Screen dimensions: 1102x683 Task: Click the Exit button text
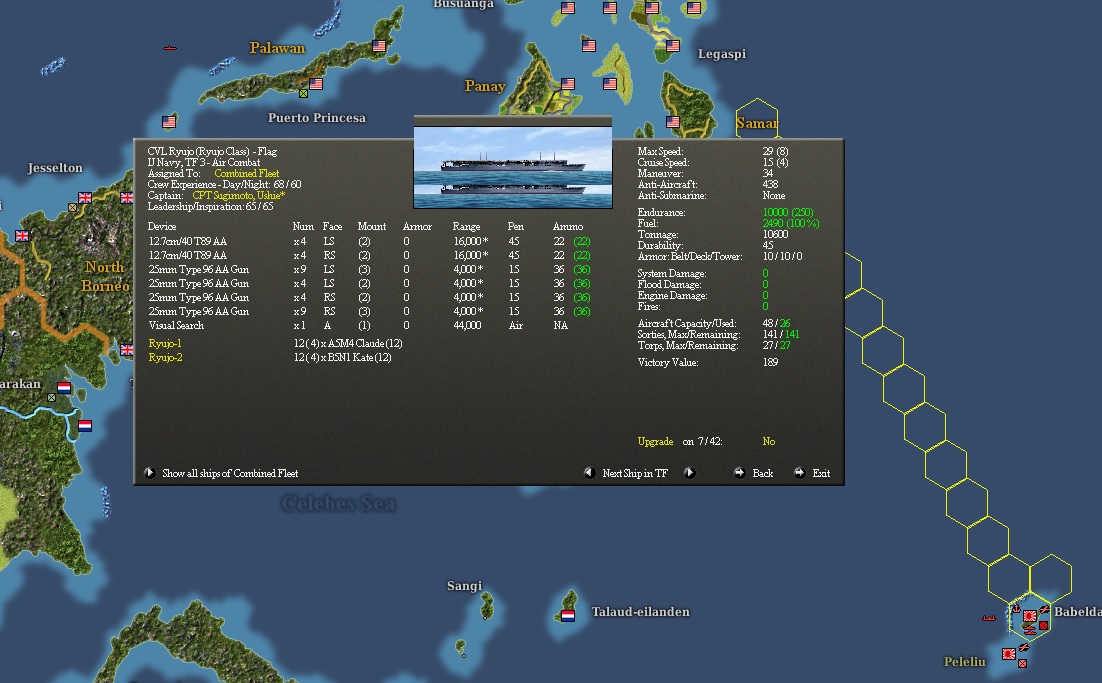(x=821, y=473)
